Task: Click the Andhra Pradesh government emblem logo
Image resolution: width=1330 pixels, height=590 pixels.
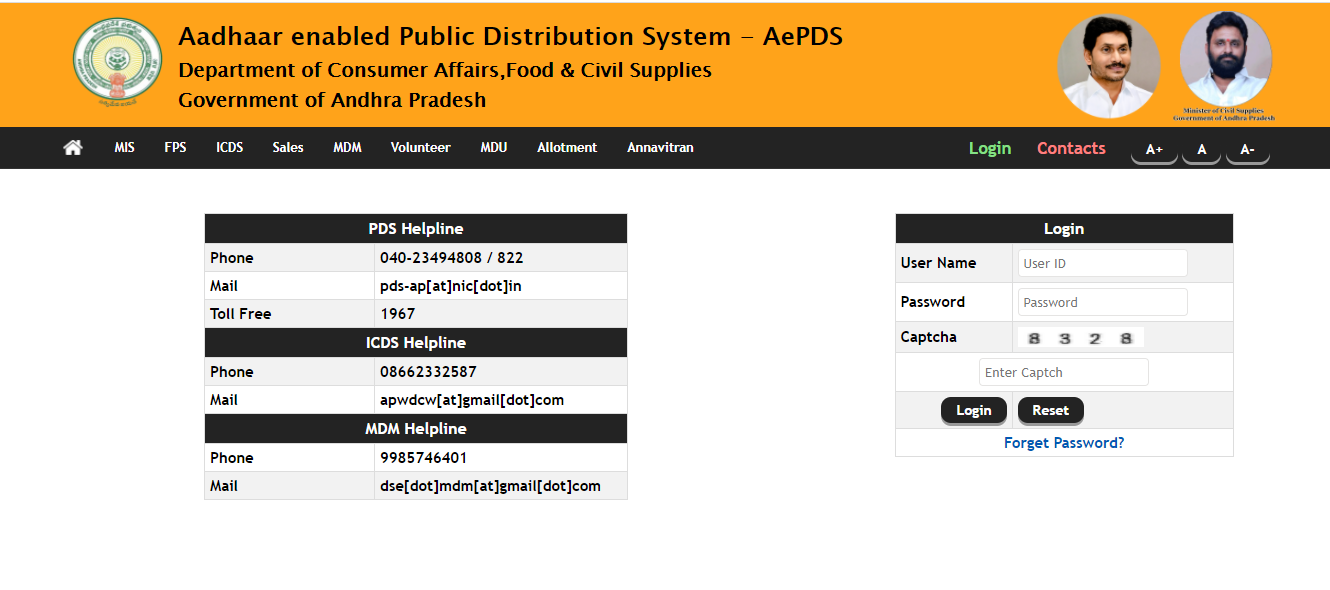Action: 117,62
